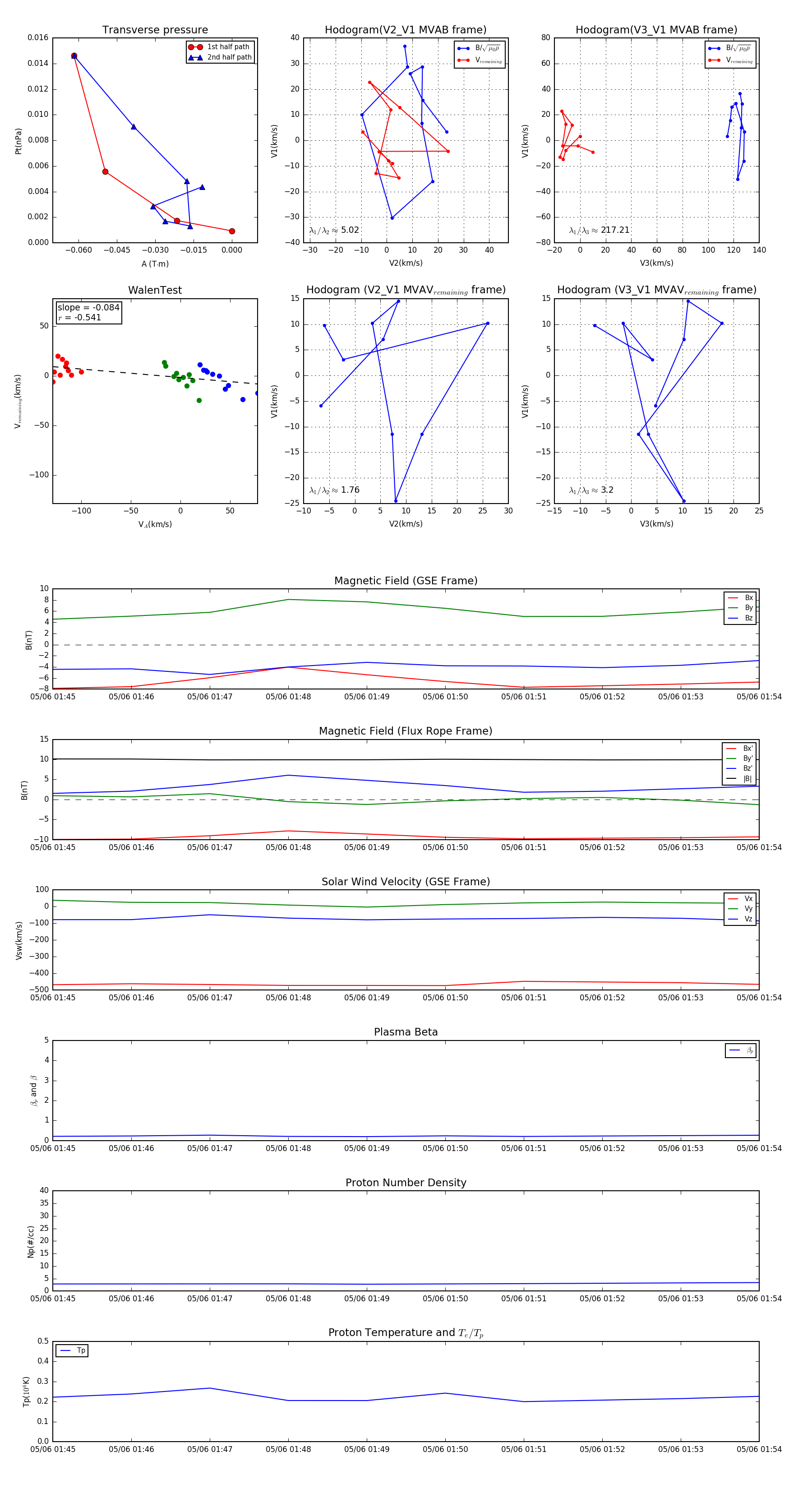
Task: Select the "Tp" temperature legend label
Action: pos(81,1350)
